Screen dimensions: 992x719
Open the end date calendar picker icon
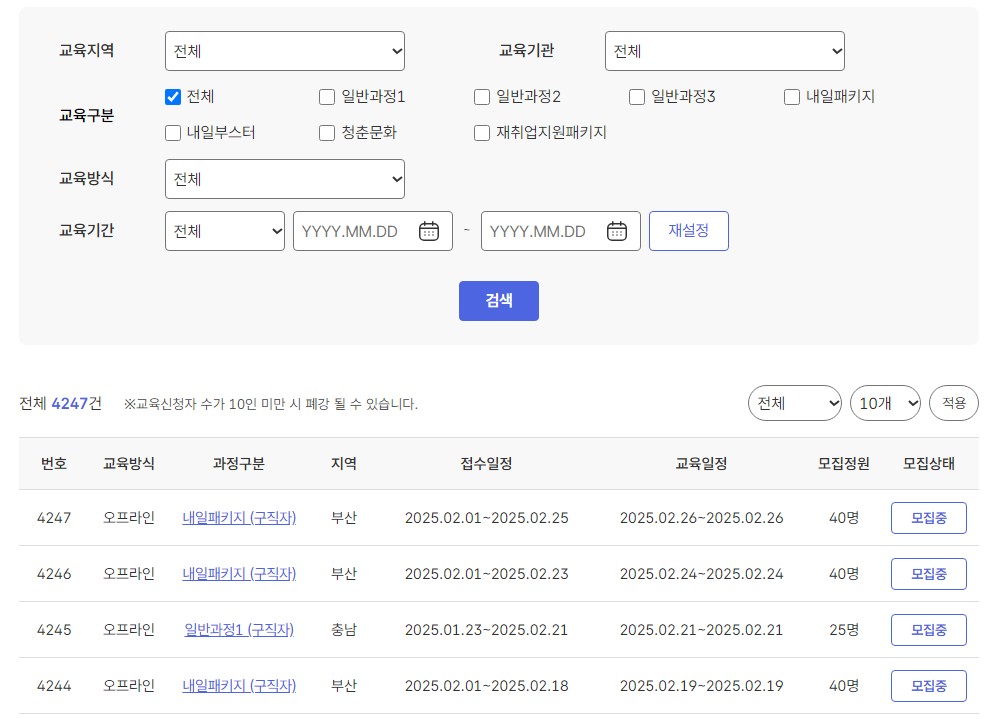(x=617, y=231)
